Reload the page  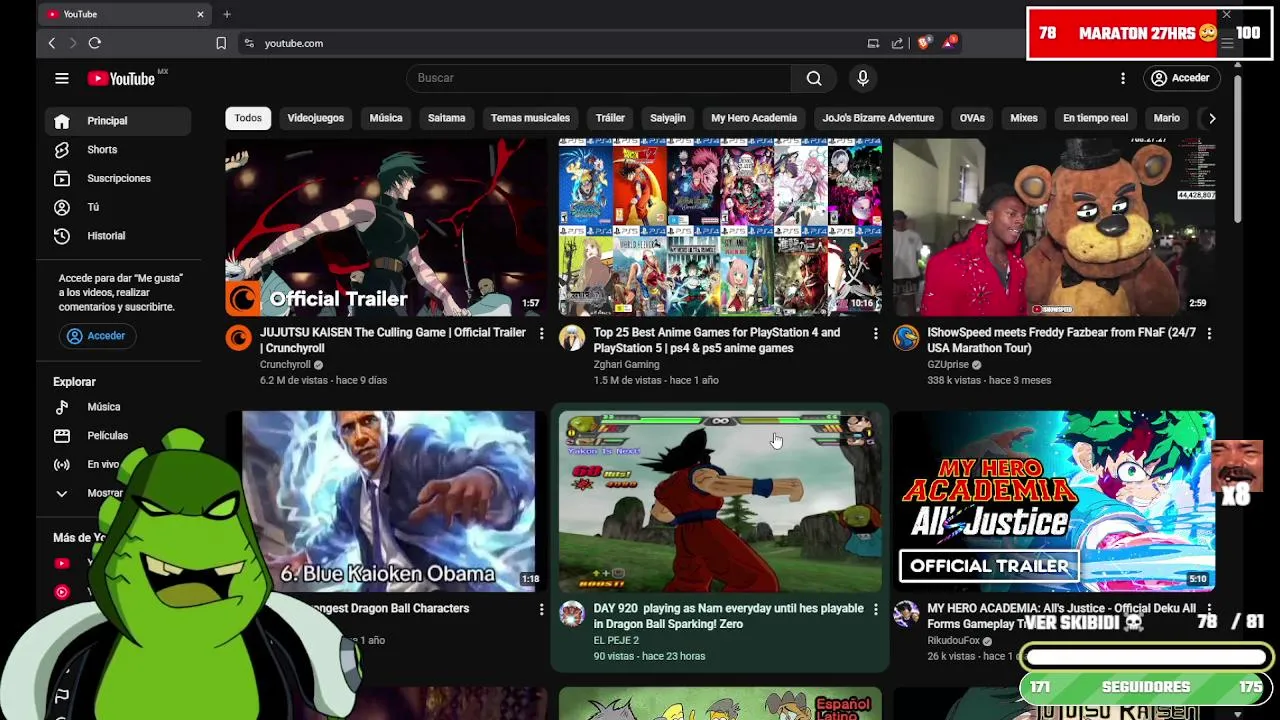[95, 43]
